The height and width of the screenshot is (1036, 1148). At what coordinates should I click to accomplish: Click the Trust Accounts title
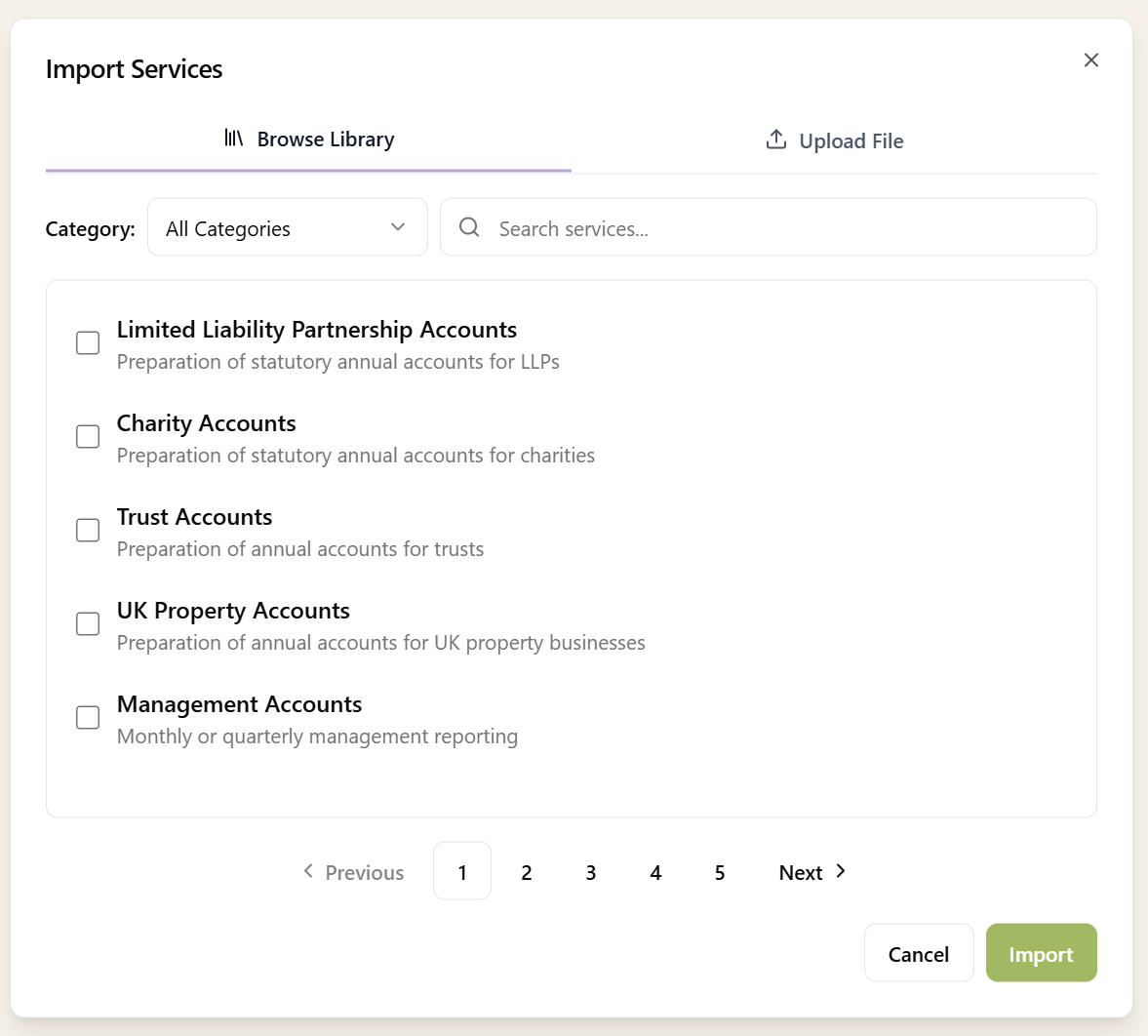tap(195, 517)
